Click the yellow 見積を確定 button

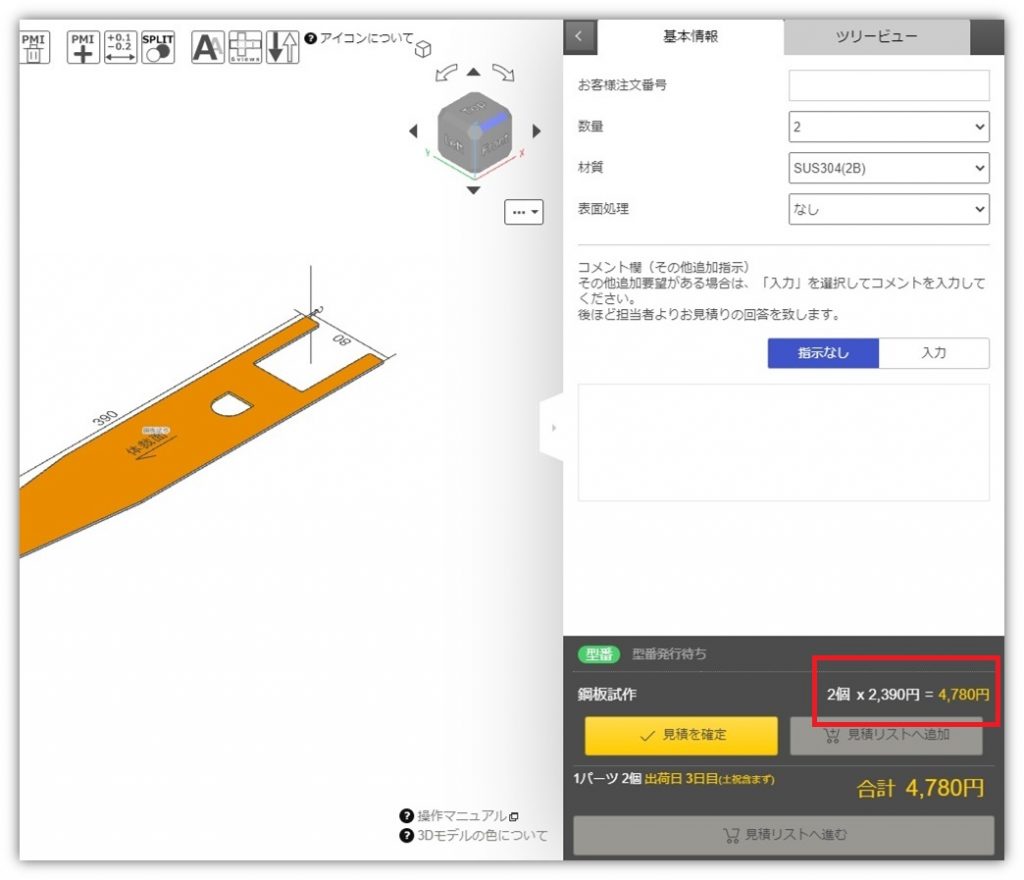tap(681, 735)
